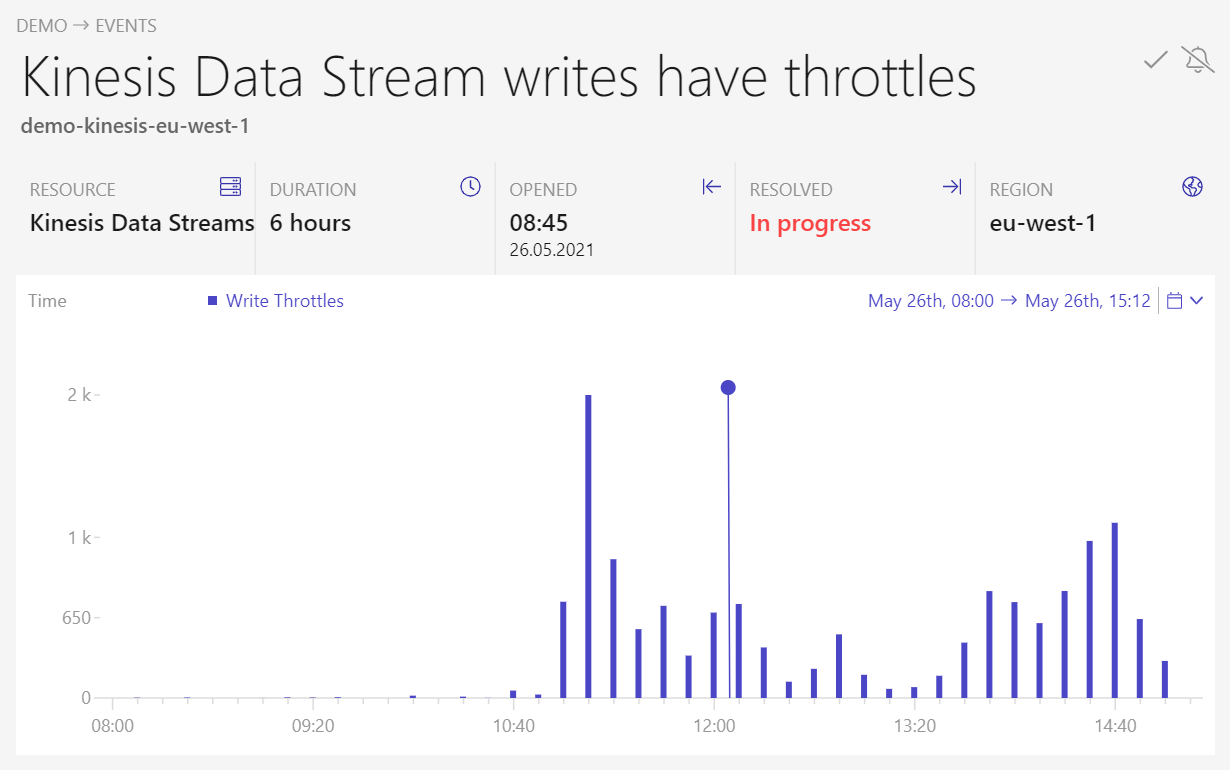Click the Opened arrow icon
1230x770 pixels.
711,187
